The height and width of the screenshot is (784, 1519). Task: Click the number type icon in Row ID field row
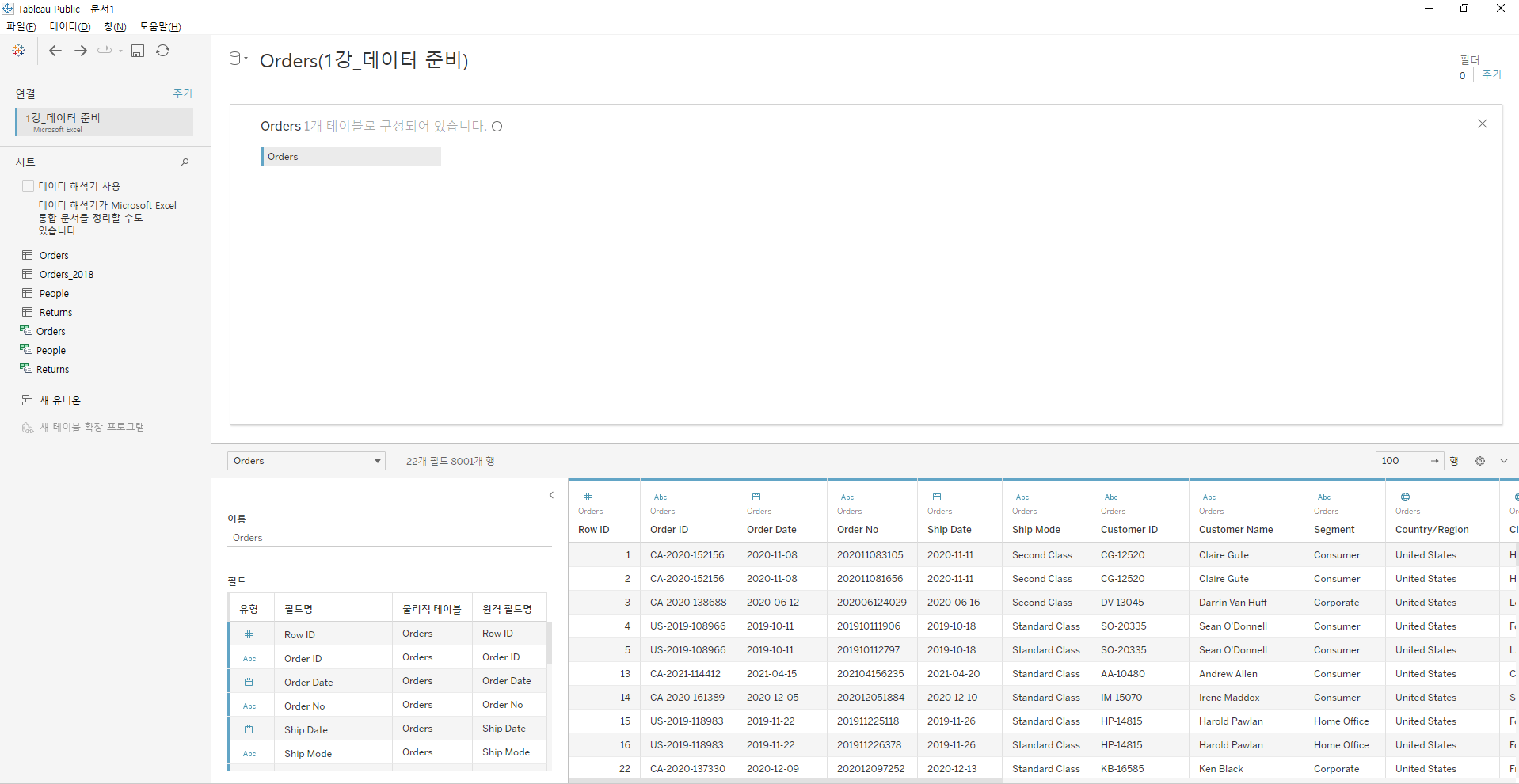pyautogui.click(x=249, y=635)
